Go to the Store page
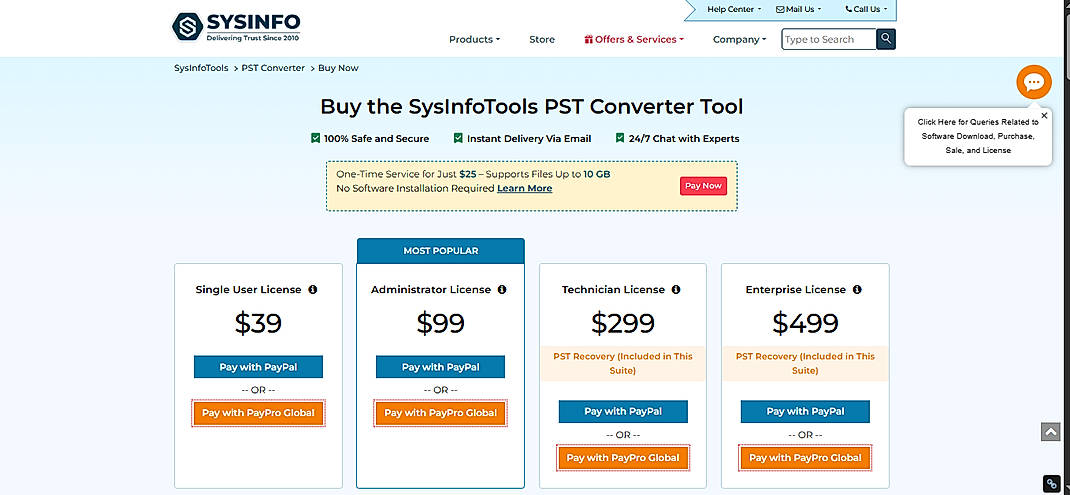 [542, 40]
